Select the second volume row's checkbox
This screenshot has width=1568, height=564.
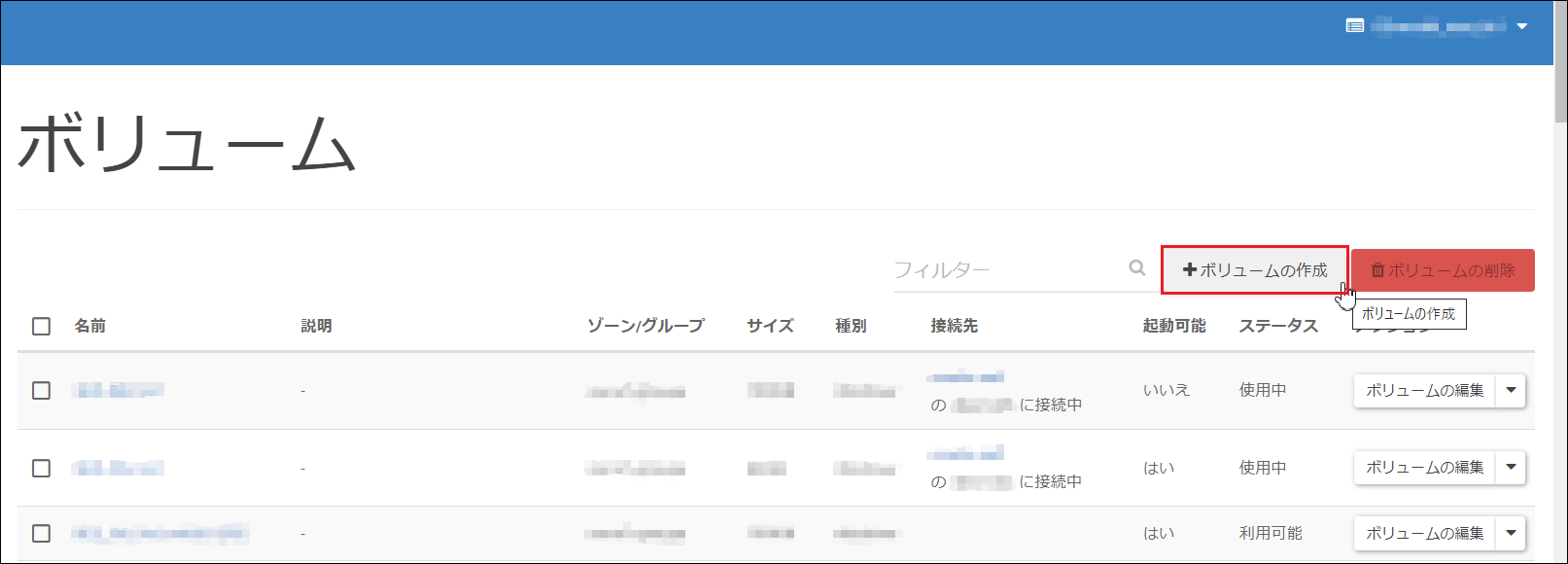pos(41,468)
